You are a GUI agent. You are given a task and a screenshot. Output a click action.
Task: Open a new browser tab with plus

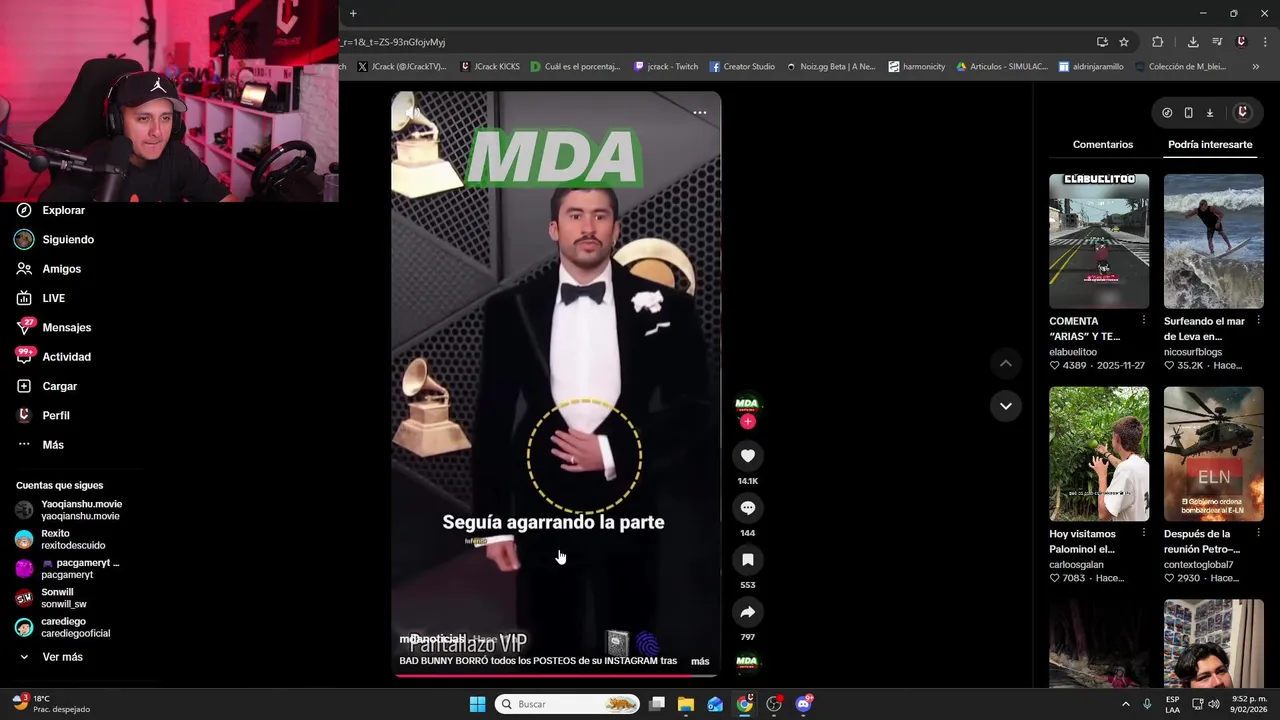click(353, 13)
